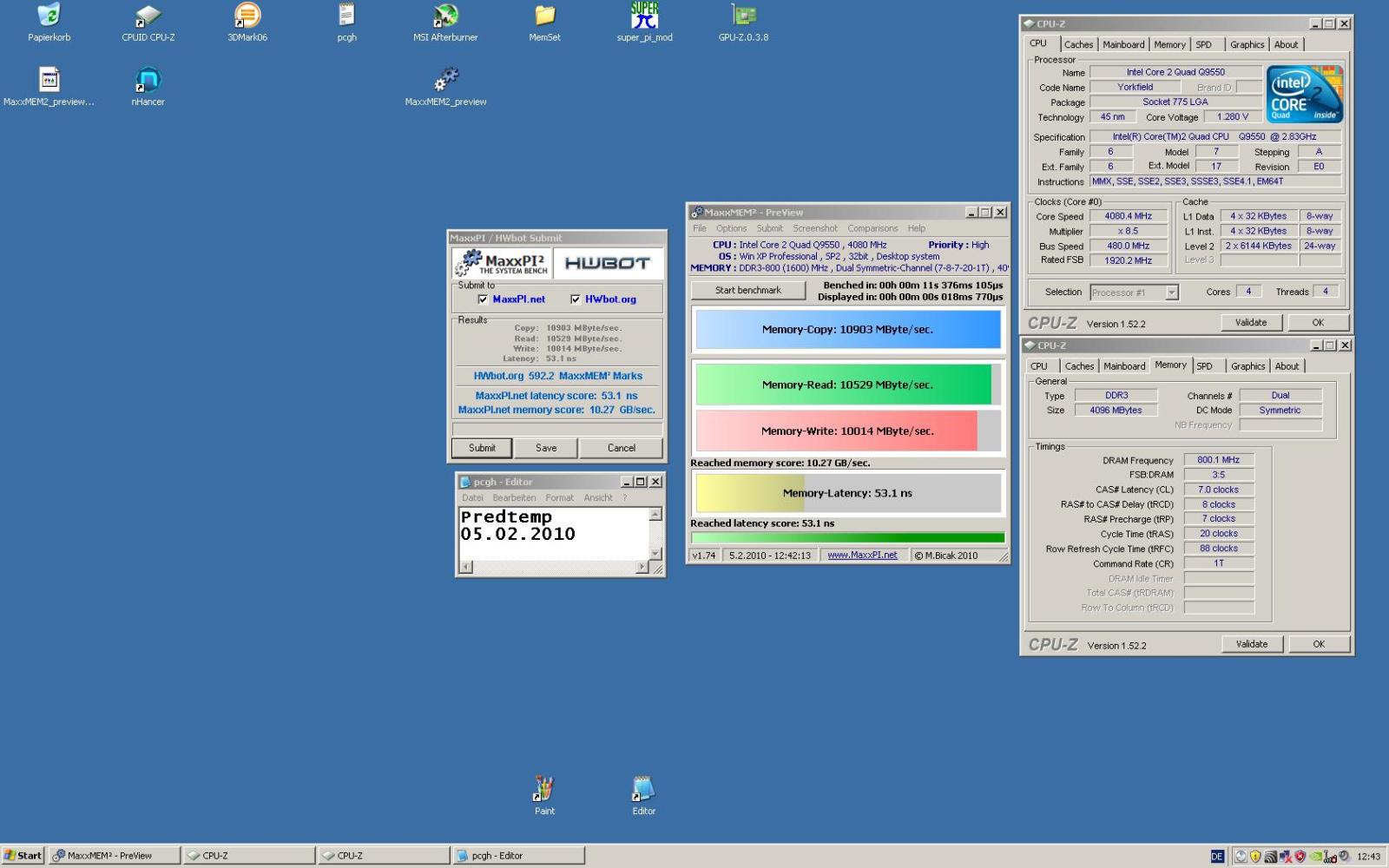Expand the Processor #1 selection dropdown
The image size is (1389, 868).
[1171, 293]
